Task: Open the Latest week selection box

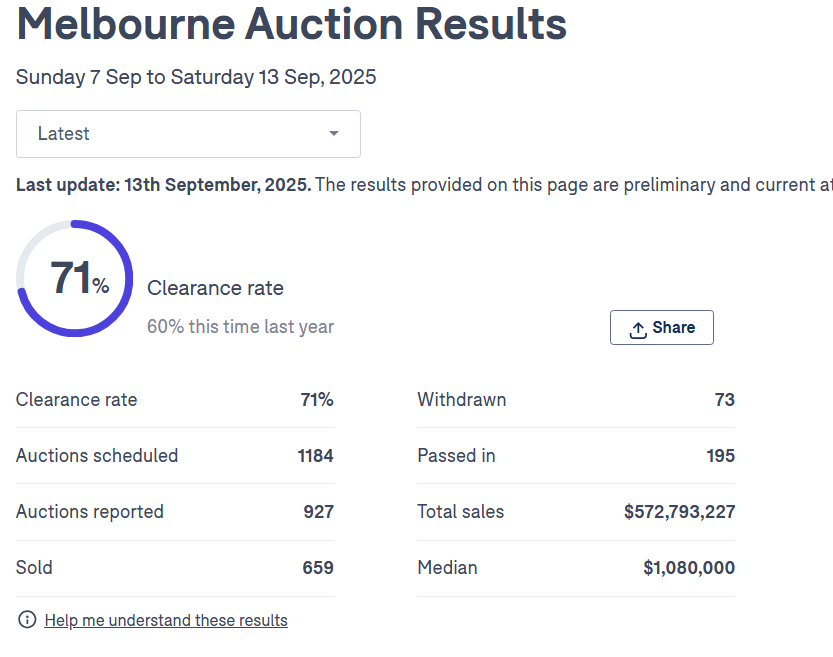Action: (x=188, y=134)
